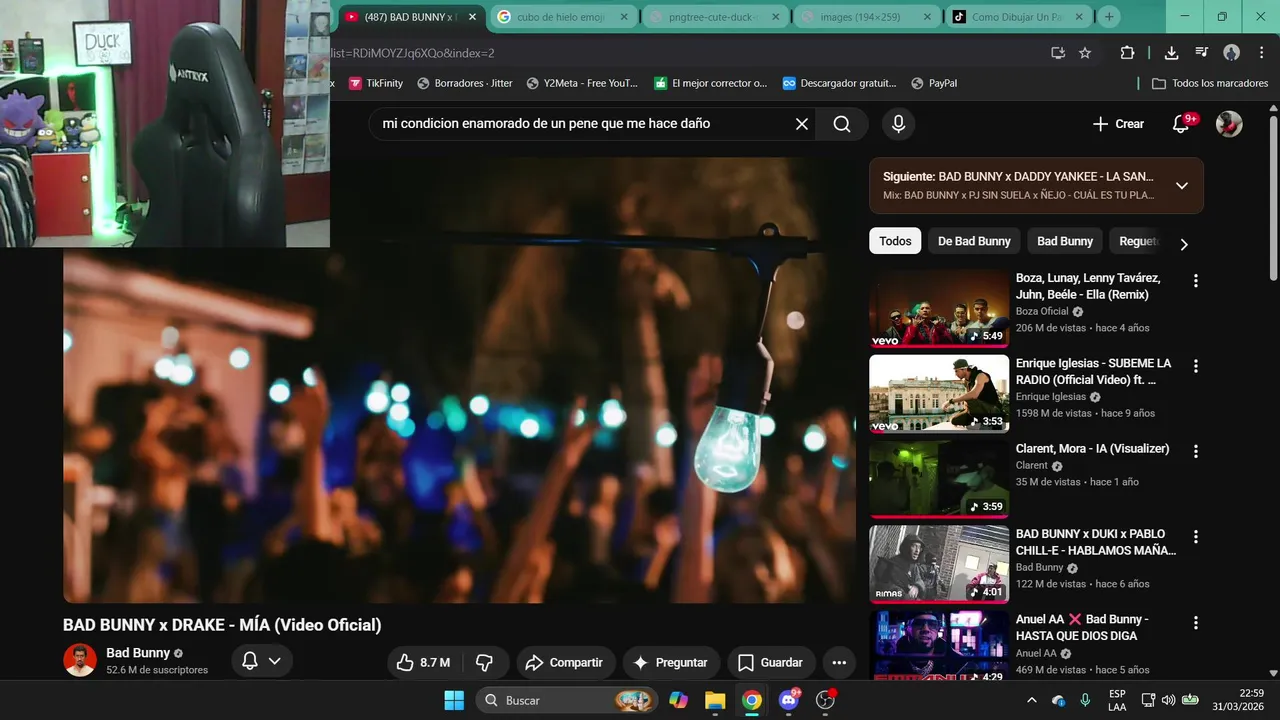This screenshot has width=1280, height=720.
Task: Open Chrome downloads icon
Action: coord(1171,53)
